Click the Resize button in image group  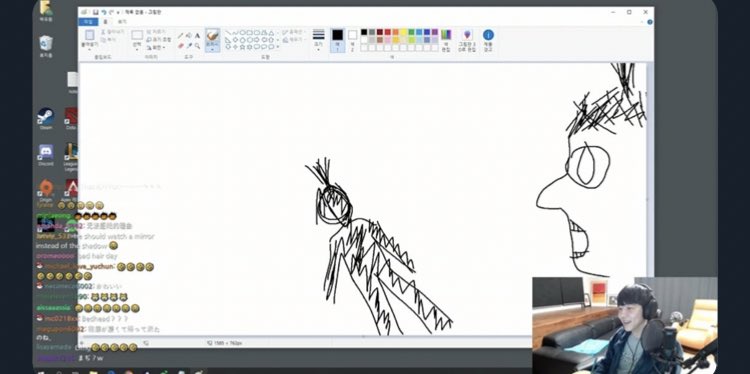(x=158, y=40)
